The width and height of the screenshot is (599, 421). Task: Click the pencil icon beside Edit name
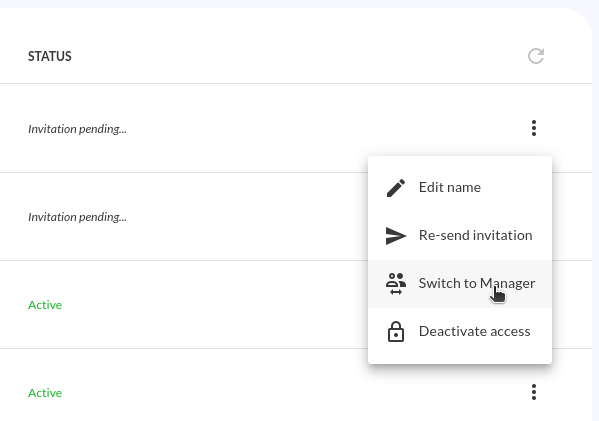coord(396,188)
